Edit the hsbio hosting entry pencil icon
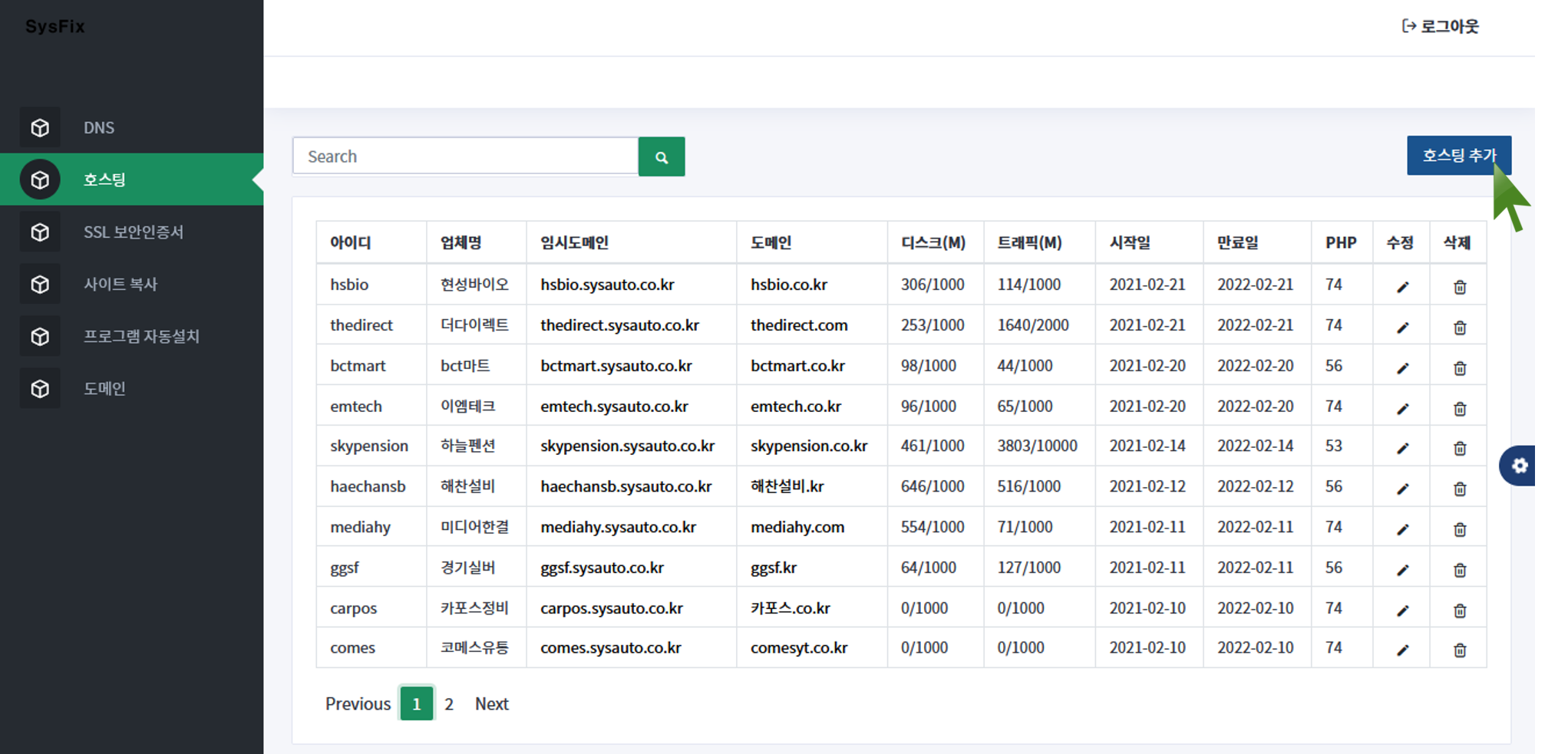The image size is (1568, 754). coord(1402,287)
